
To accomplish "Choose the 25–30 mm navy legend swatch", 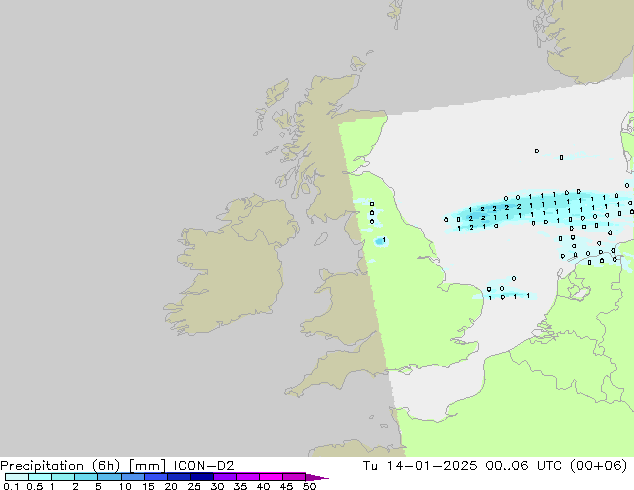I will (x=202, y=477).
